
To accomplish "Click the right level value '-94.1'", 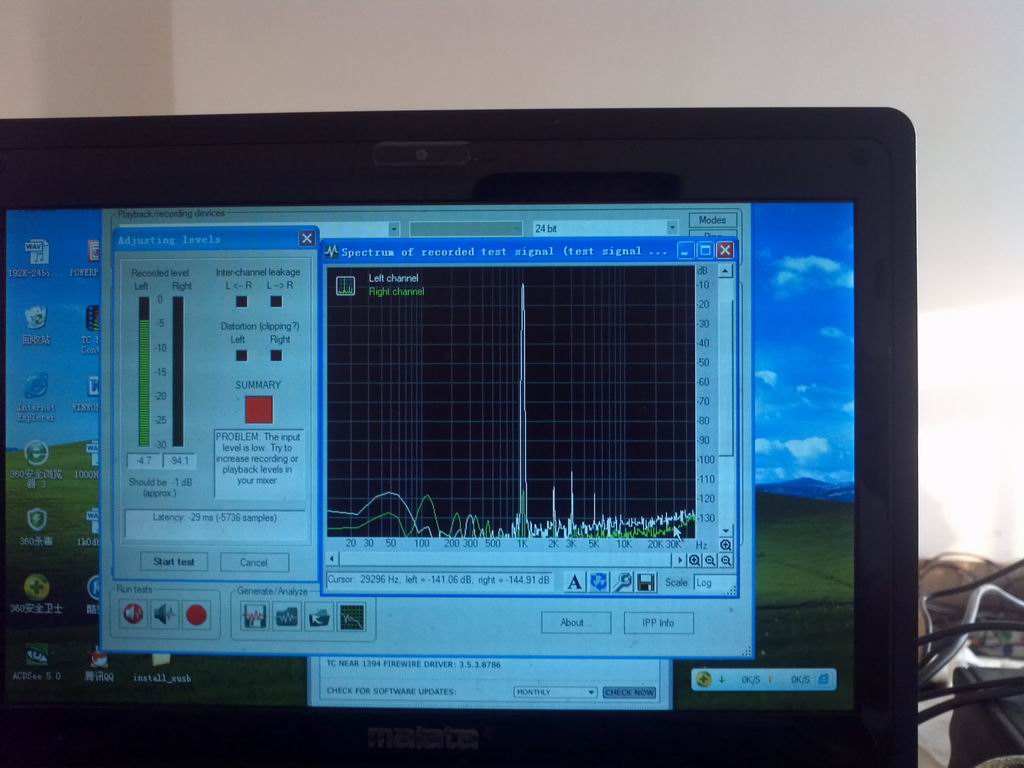I will 179,460.
